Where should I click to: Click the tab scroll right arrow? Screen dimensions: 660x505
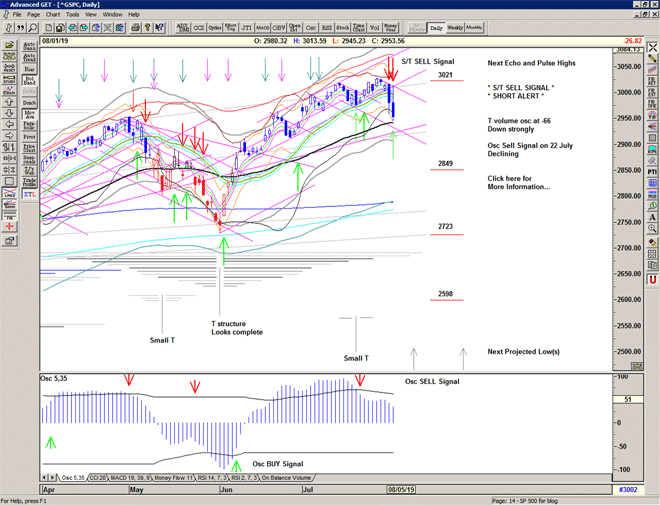pyautogui.click(x=53, y=478)
